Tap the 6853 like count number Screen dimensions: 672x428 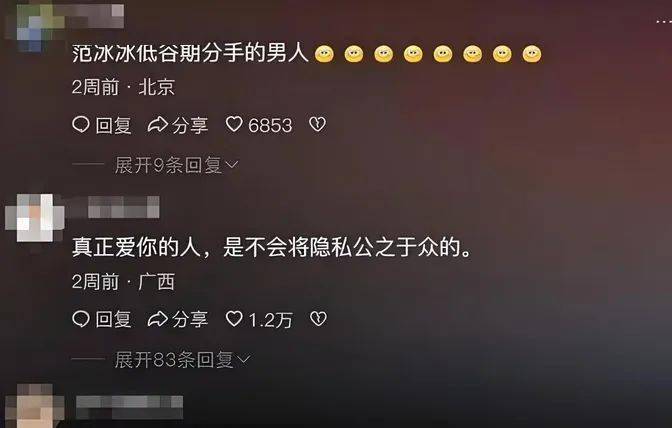point(270,126)
